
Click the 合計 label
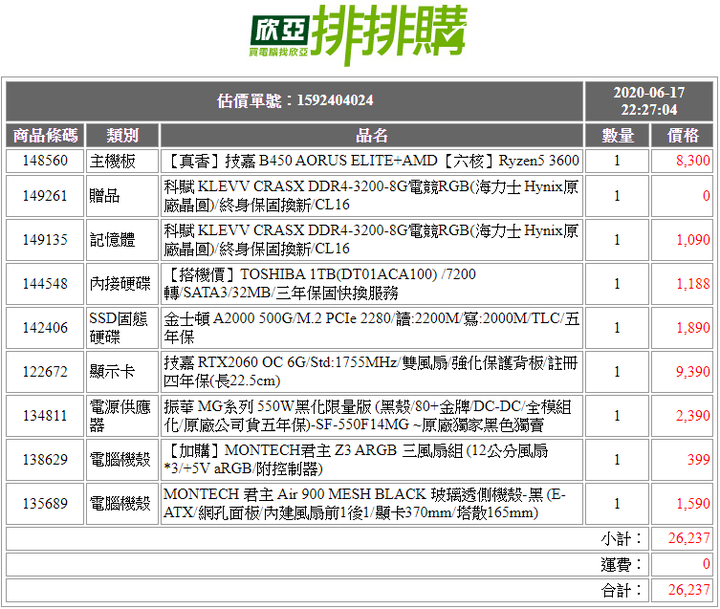tap(620, 590)
